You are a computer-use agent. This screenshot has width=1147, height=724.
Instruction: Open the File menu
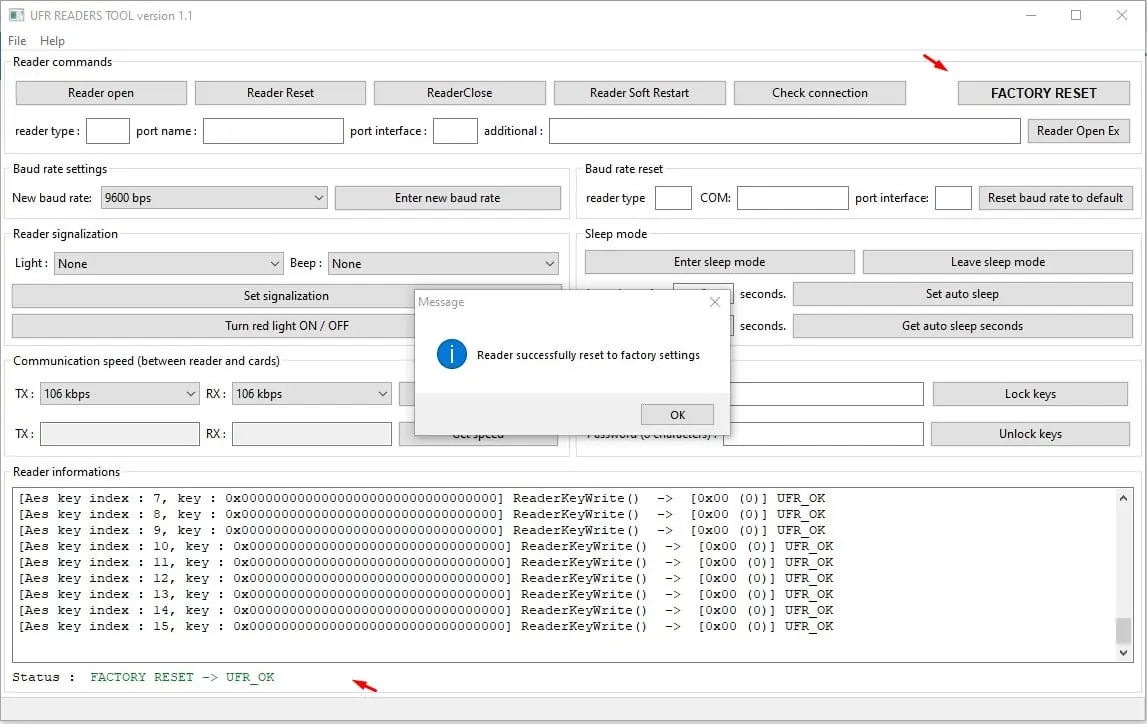[x=17, y=41]
